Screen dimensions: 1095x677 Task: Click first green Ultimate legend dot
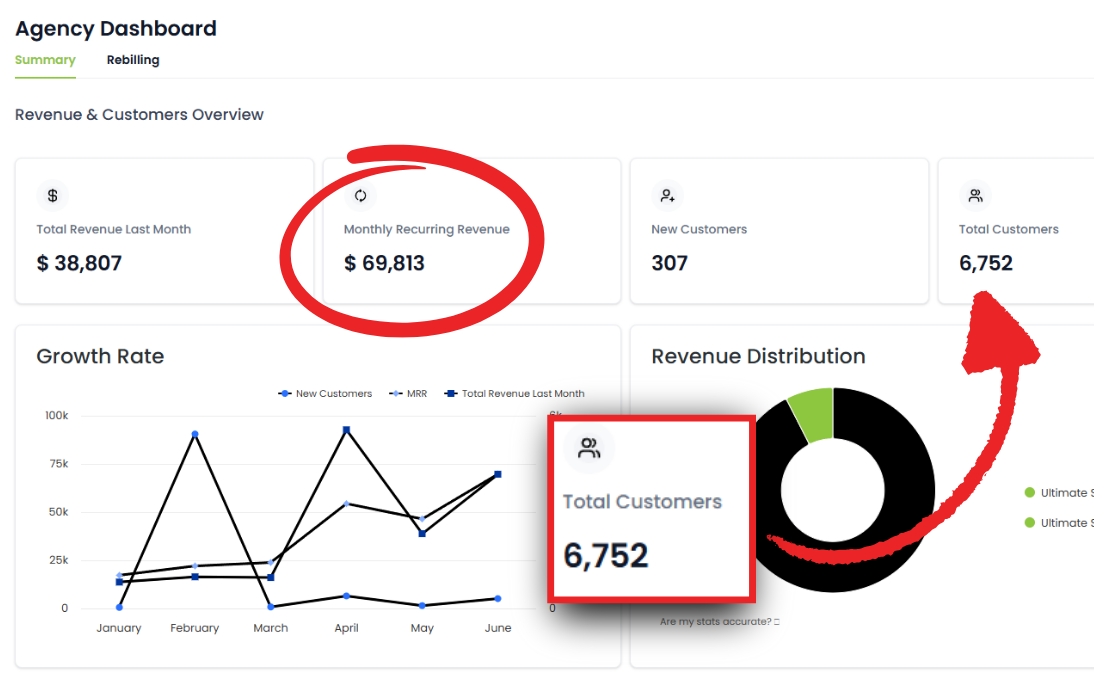point(1029,493)
